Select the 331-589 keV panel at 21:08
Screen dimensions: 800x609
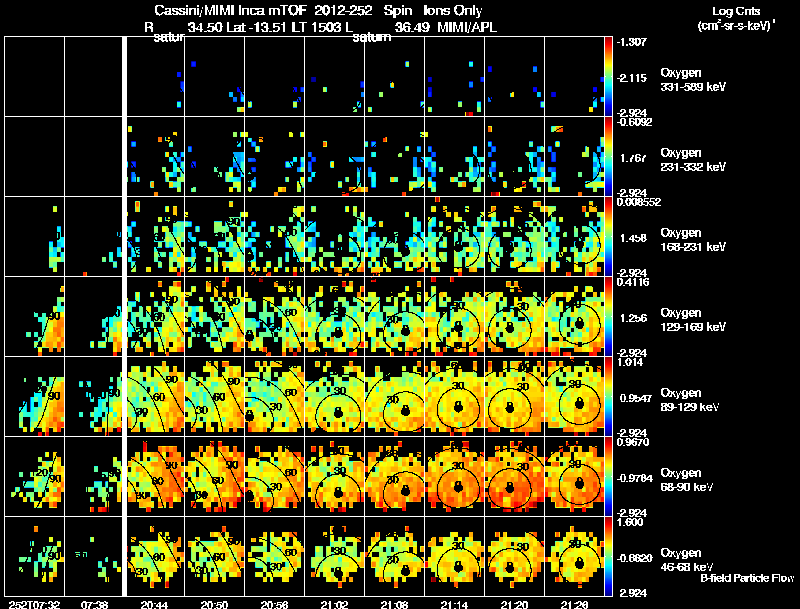point(394,77)
